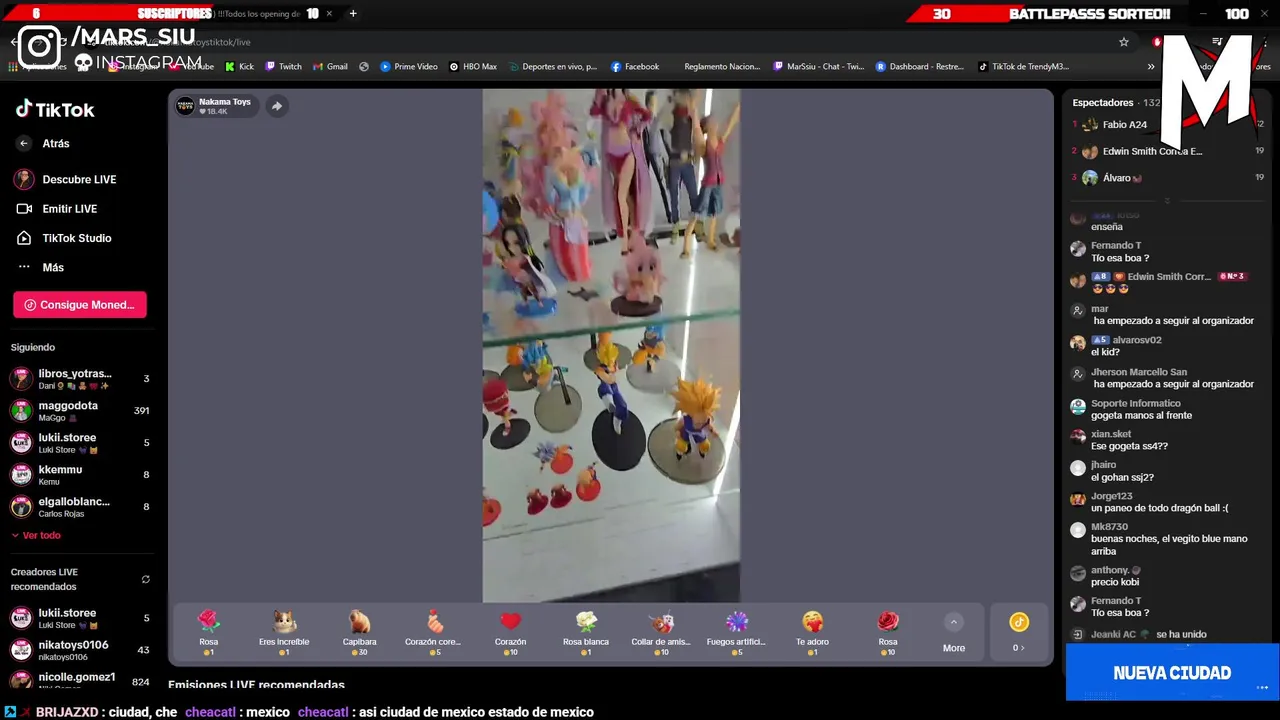Open Descubre LIVE in the sidebar
Screen dimensions: 1280x720
click(x=66, y=179)
